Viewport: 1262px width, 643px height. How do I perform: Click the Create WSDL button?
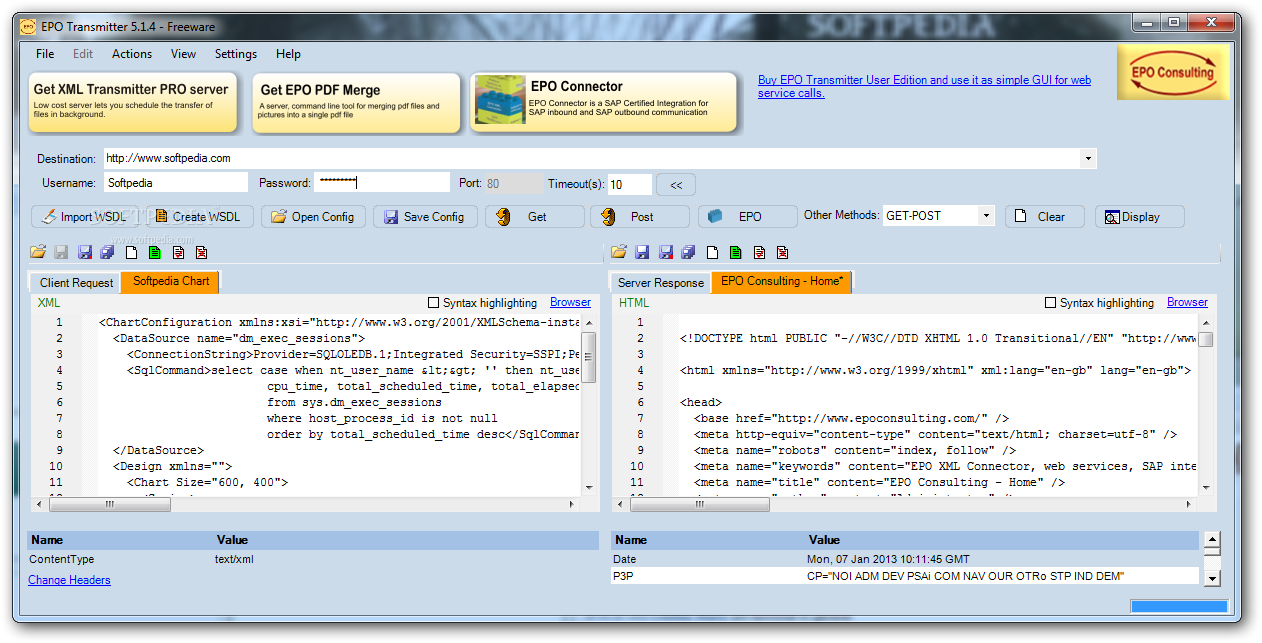click(197, 216)
